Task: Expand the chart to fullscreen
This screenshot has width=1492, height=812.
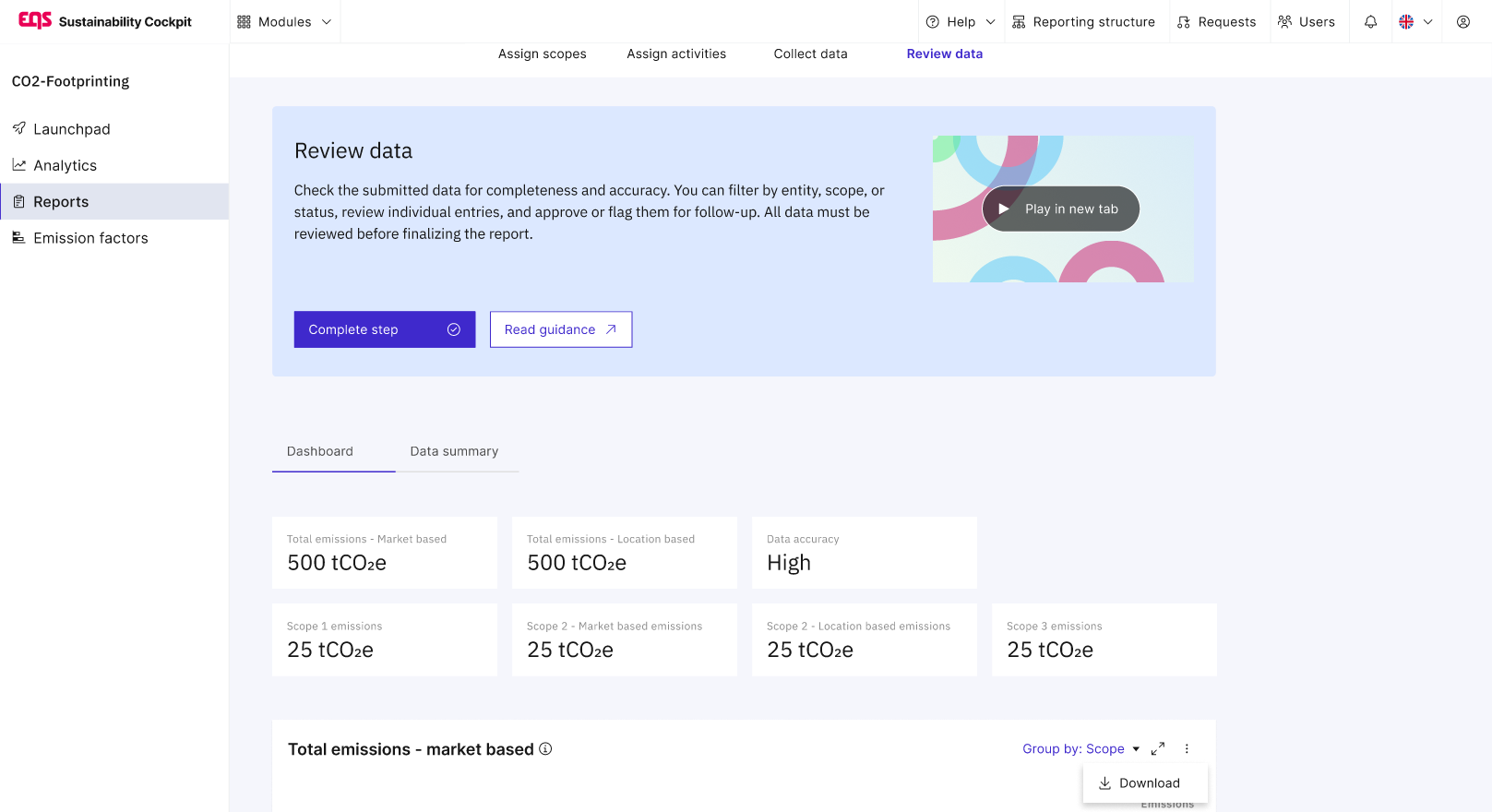Action: click(1158, 748)
